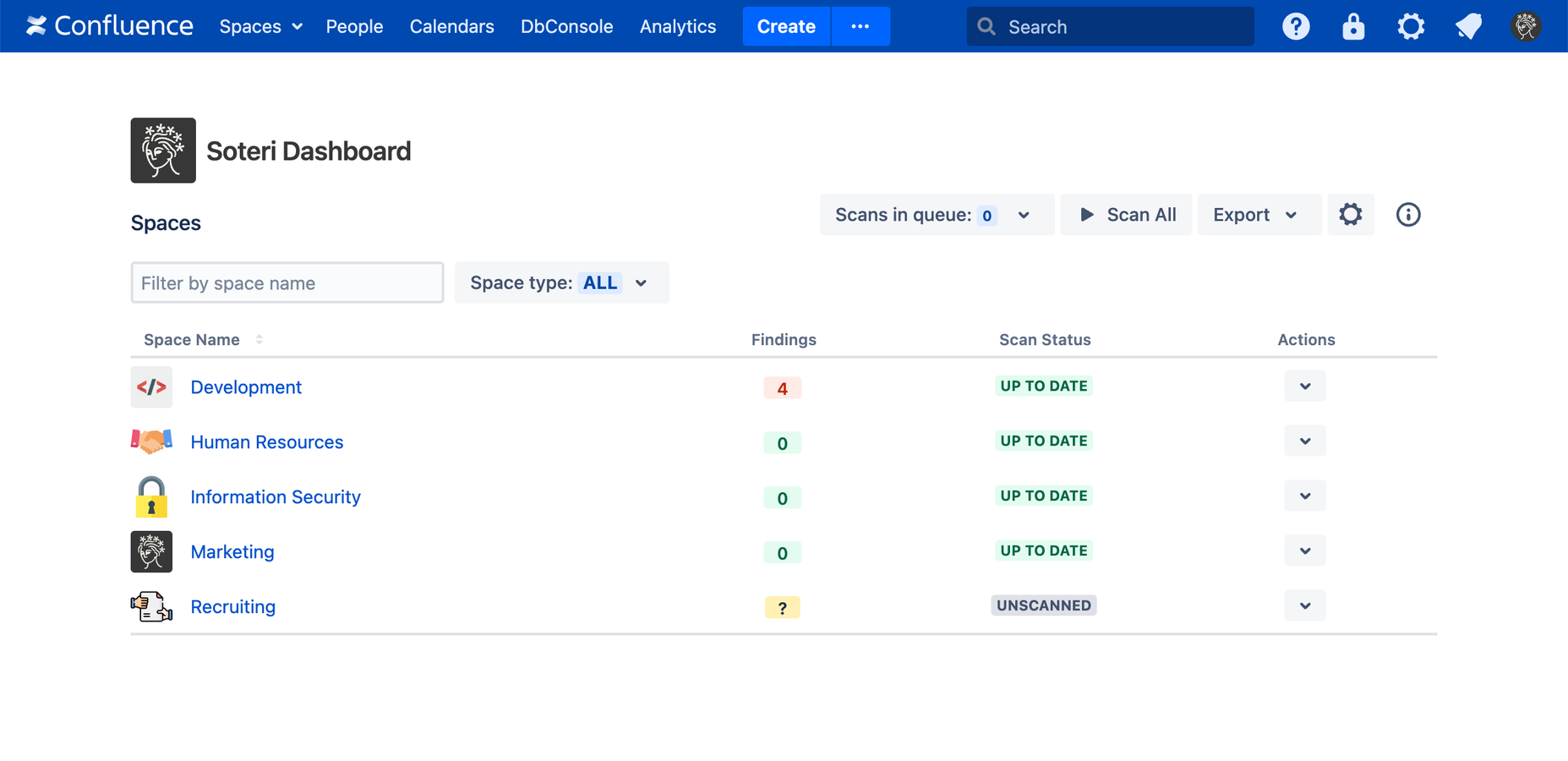Click the Soteri Dashboard logo image
1568x761 pixels.
pyautogui.click(x=163, y=151)
